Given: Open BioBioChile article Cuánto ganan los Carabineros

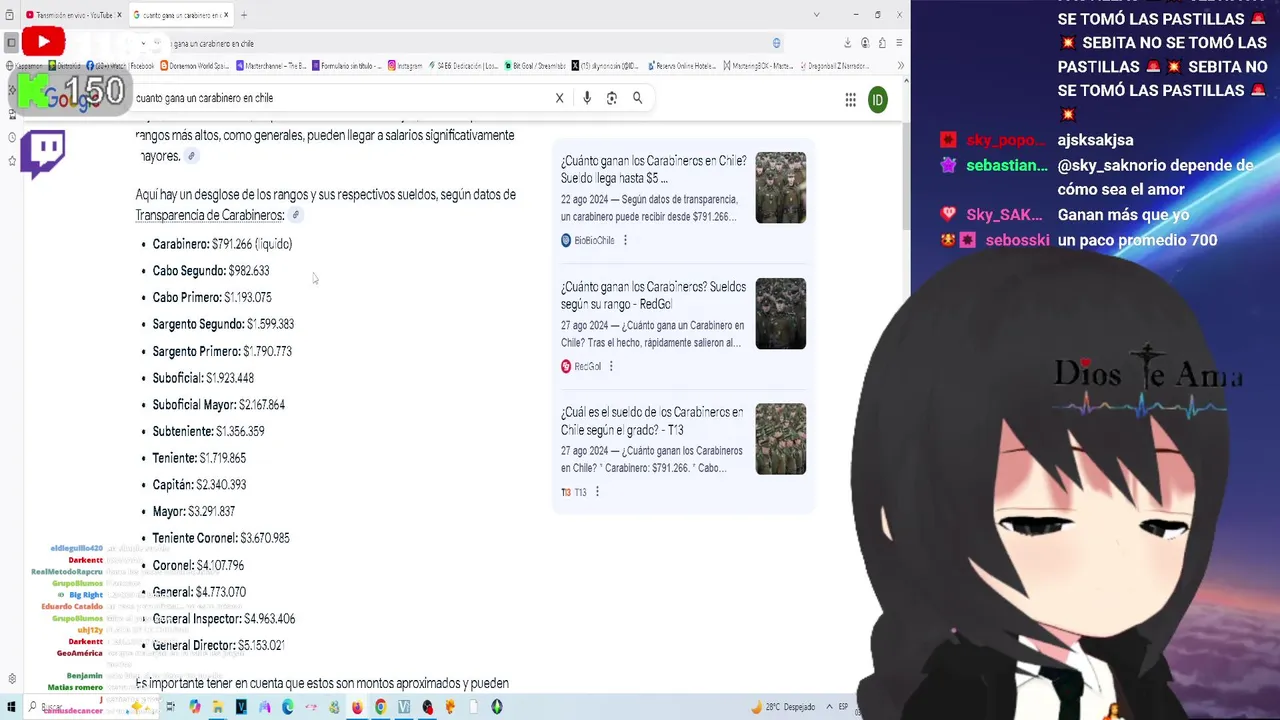Looking at the screenshot, I should pyautogui.click(x=653, y=169).
